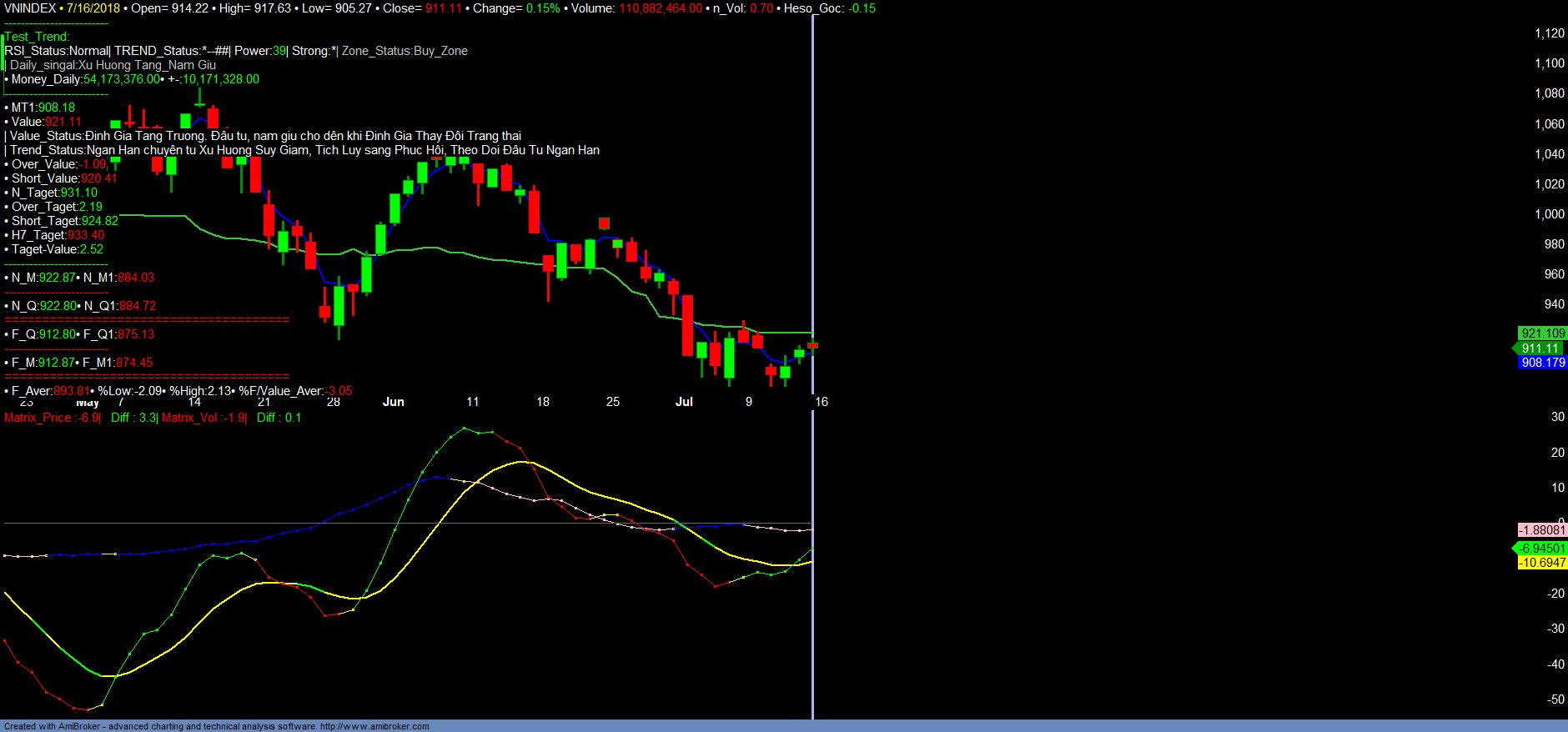Open the amibroker.com link in the footer
Image resolution: width=1568 pixels, height=732 pixels.
coord(374,726)
